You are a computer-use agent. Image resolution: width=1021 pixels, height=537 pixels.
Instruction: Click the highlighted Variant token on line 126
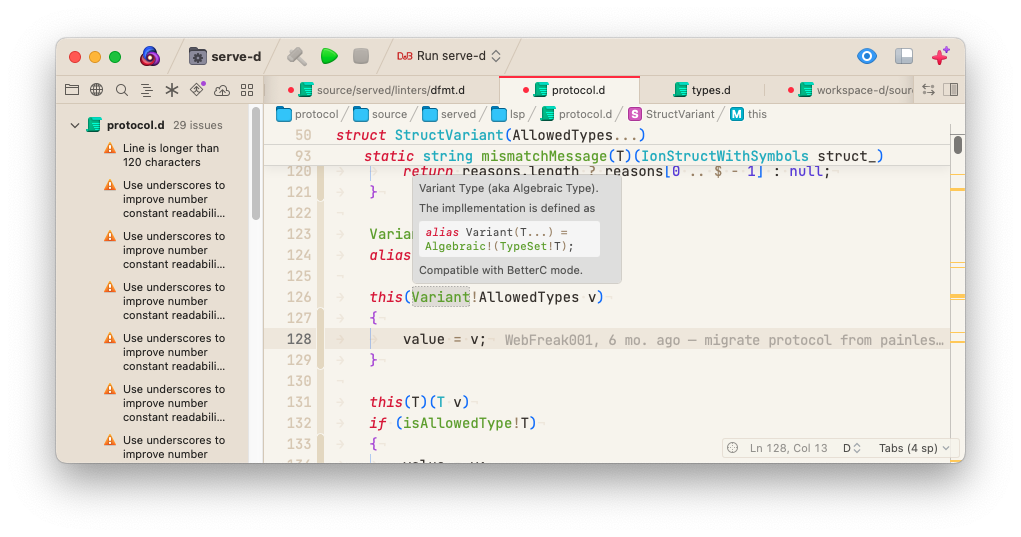tap(440, 297)
